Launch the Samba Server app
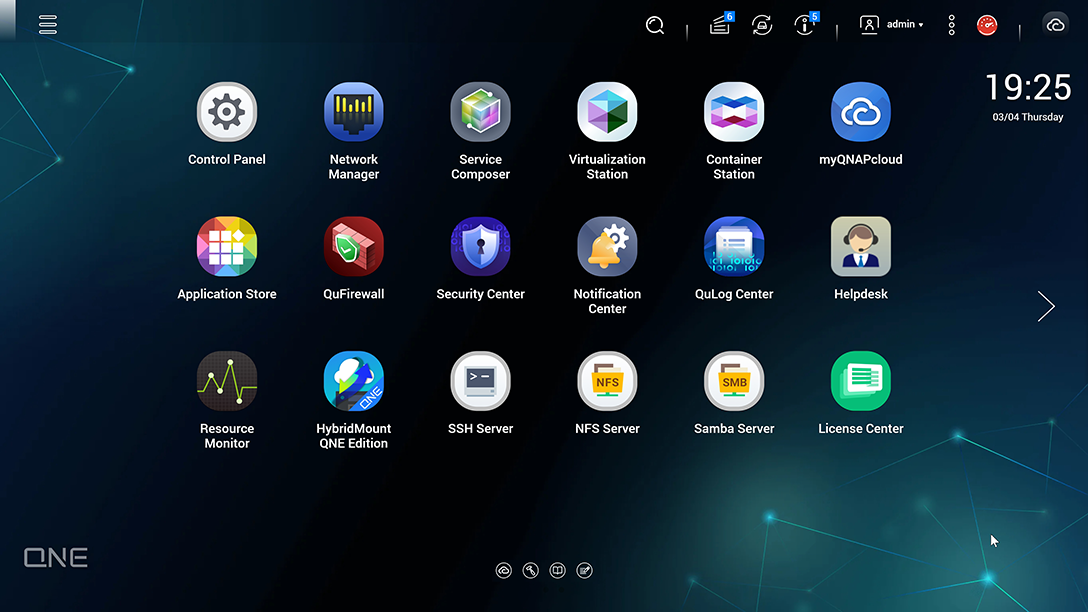The width and height of the screenshot is (1088, 612). click(x=734, y=381)
